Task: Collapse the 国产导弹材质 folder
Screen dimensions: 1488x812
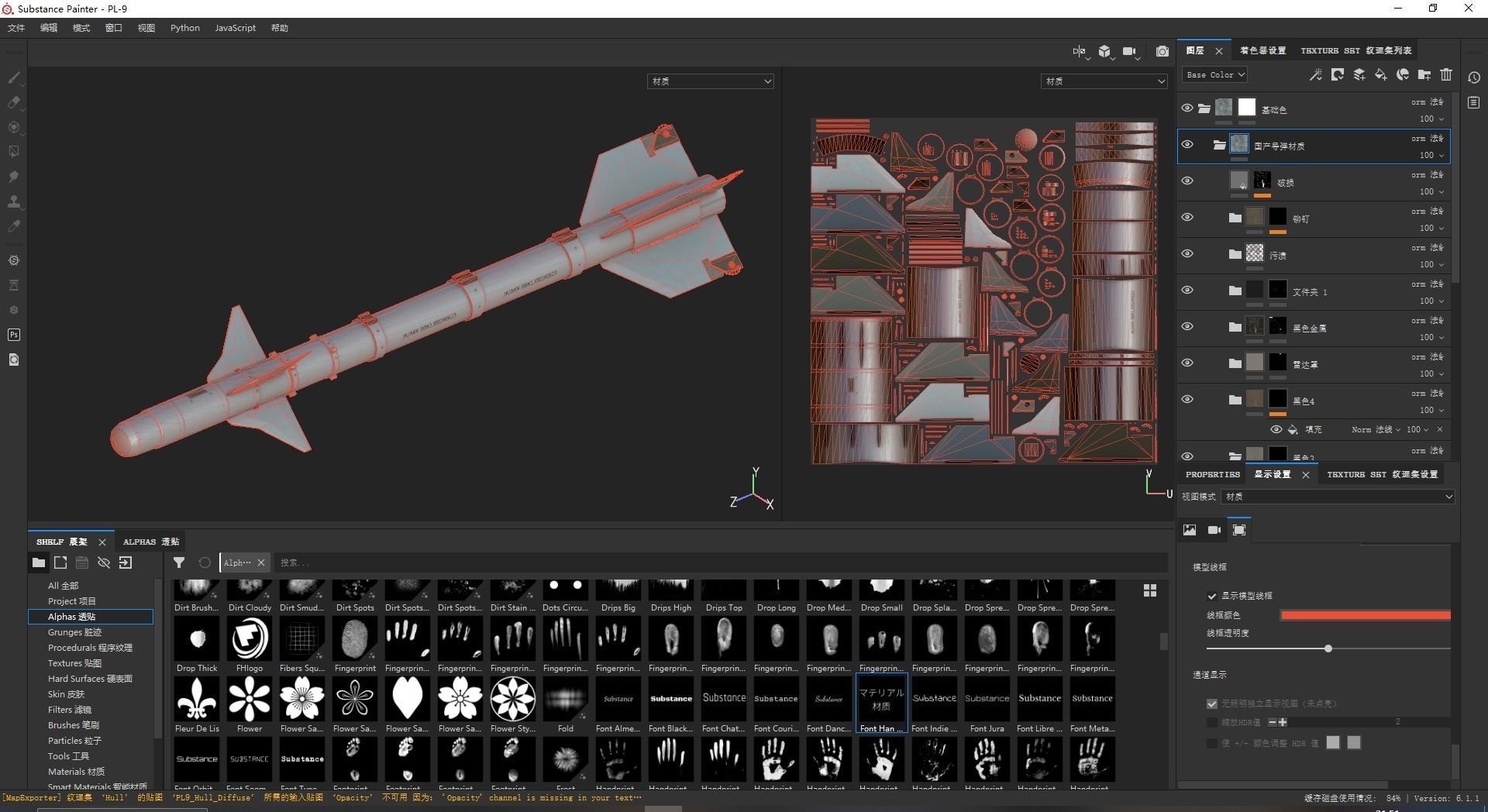Action: coord(1219,145)
